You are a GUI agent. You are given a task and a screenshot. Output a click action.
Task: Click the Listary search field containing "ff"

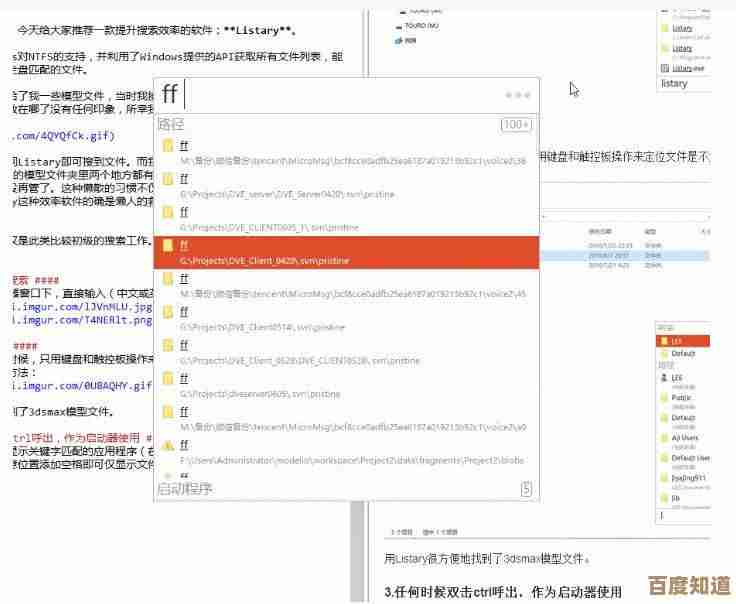(x=340, y=95)
